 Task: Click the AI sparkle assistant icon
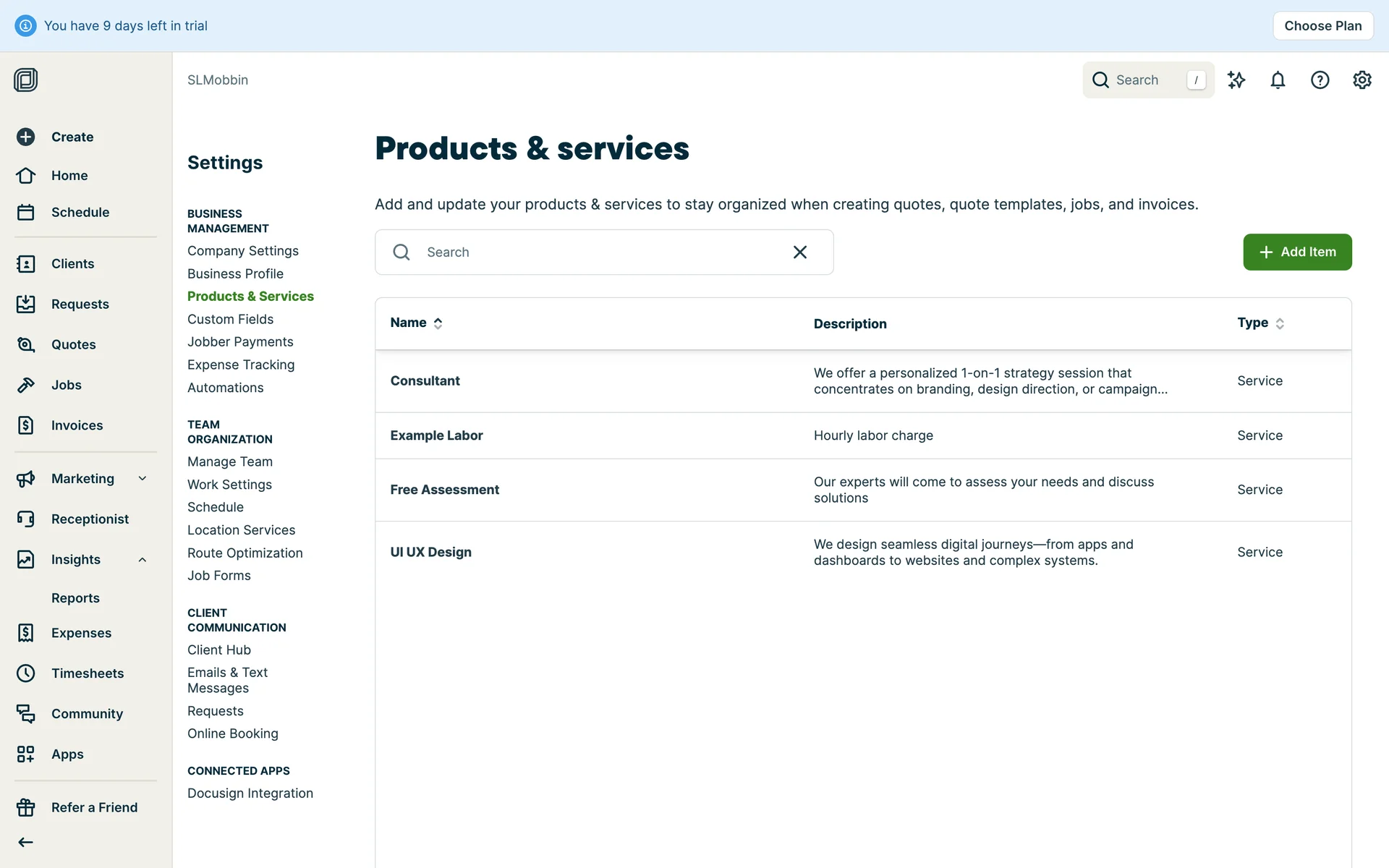(1236, 80)
